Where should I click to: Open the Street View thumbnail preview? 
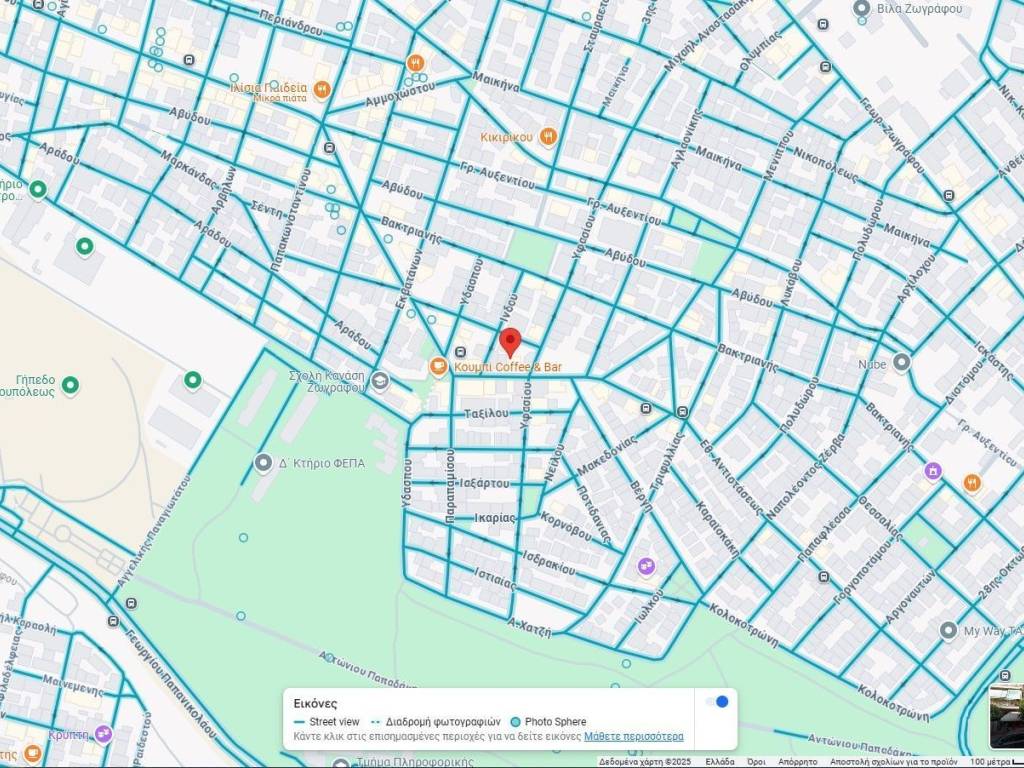click(1006, 714)
